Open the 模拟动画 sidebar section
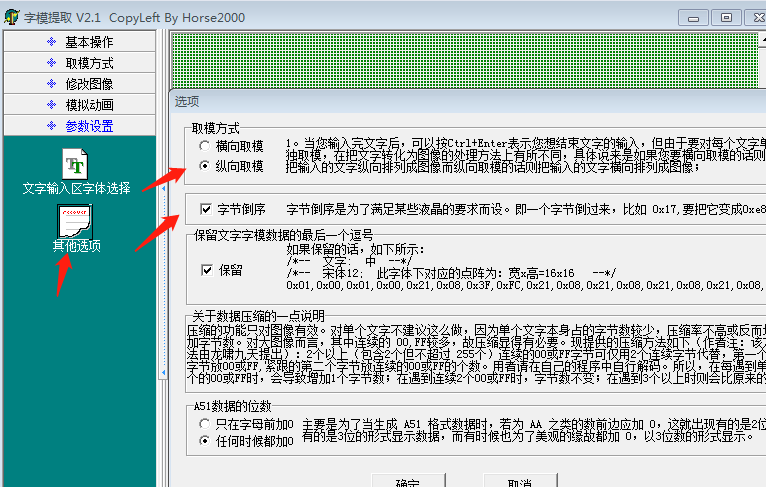The image size is (766, 487). coord(80,105)
